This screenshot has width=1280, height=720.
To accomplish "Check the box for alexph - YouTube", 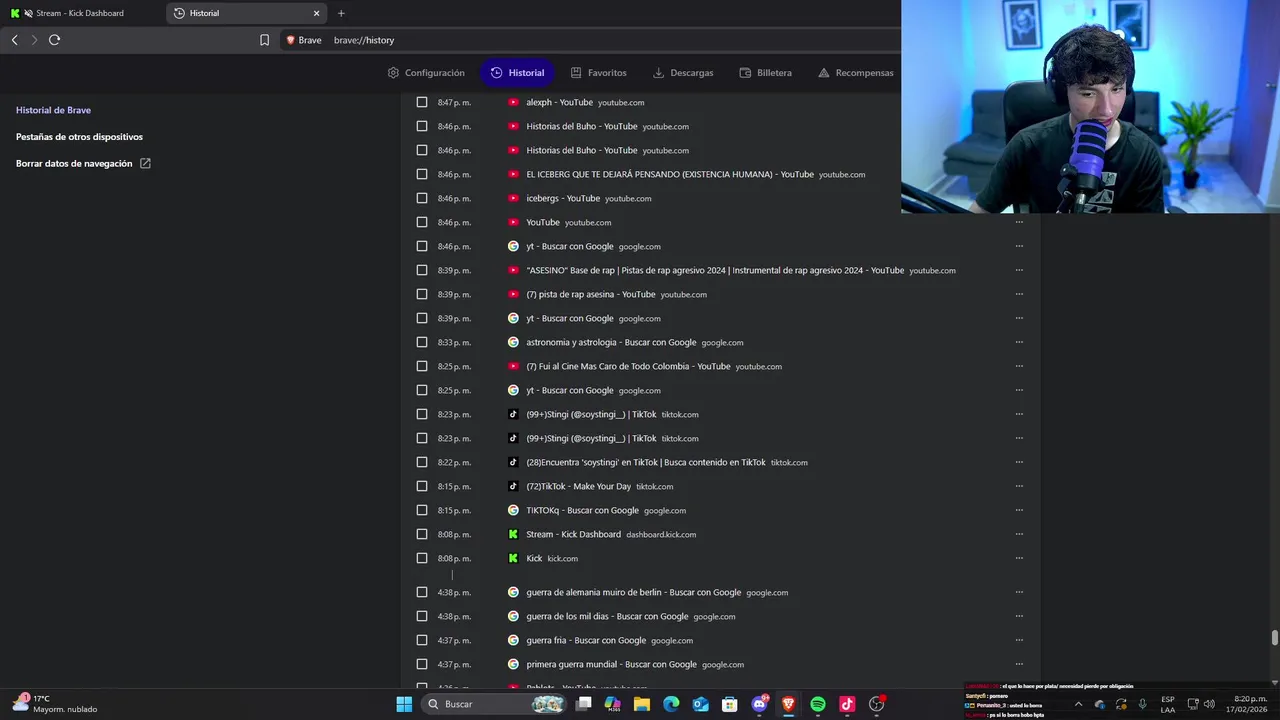I will (x=422, y=102).
